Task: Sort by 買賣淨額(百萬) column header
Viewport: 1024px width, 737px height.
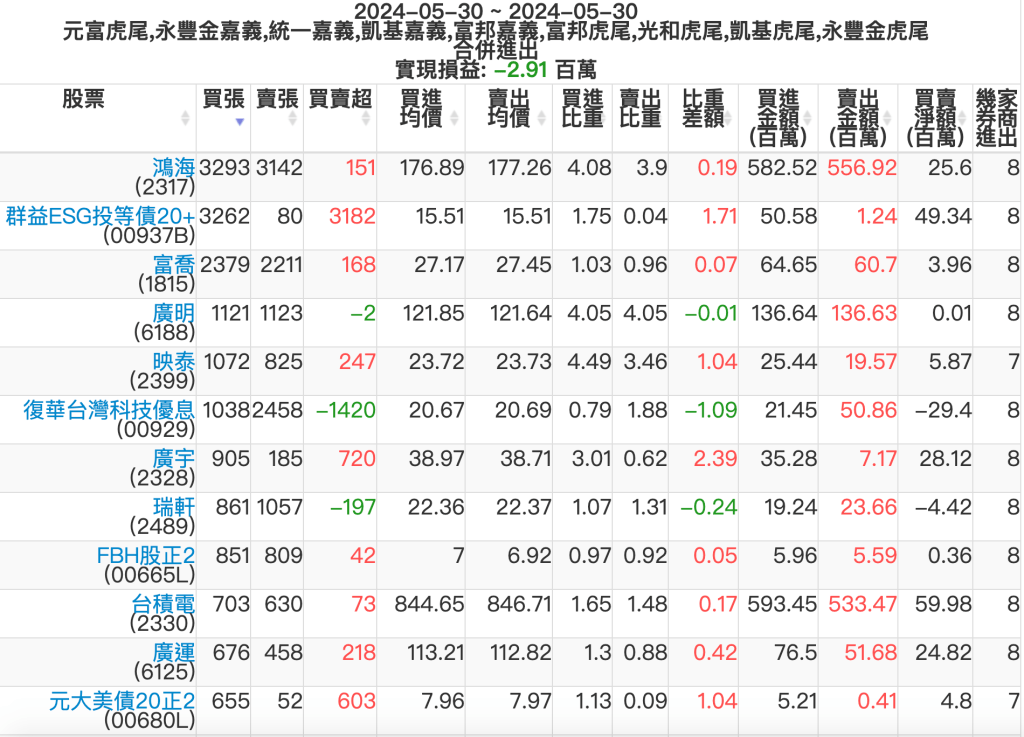Action: 934,117
